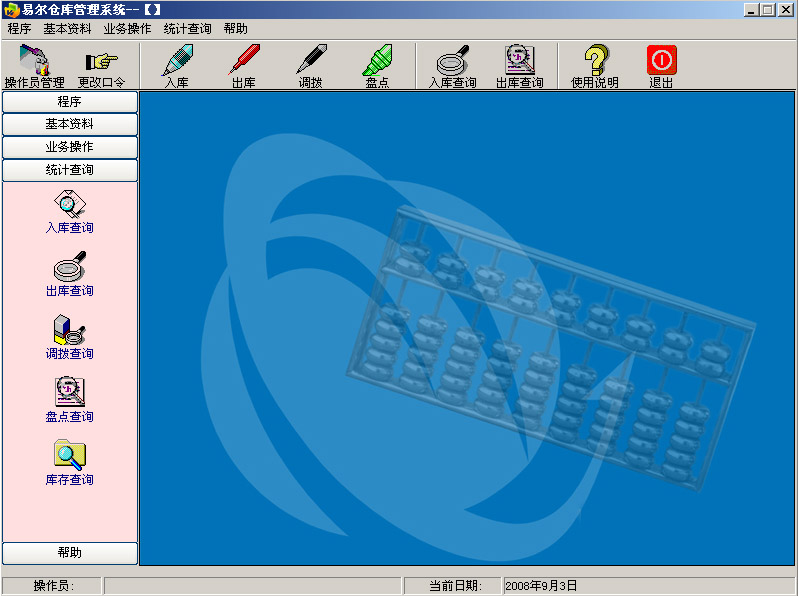Screen dimensions: 798x596
Task: Open 操作员管理 from the toolbar
Action: click(34, 66)
